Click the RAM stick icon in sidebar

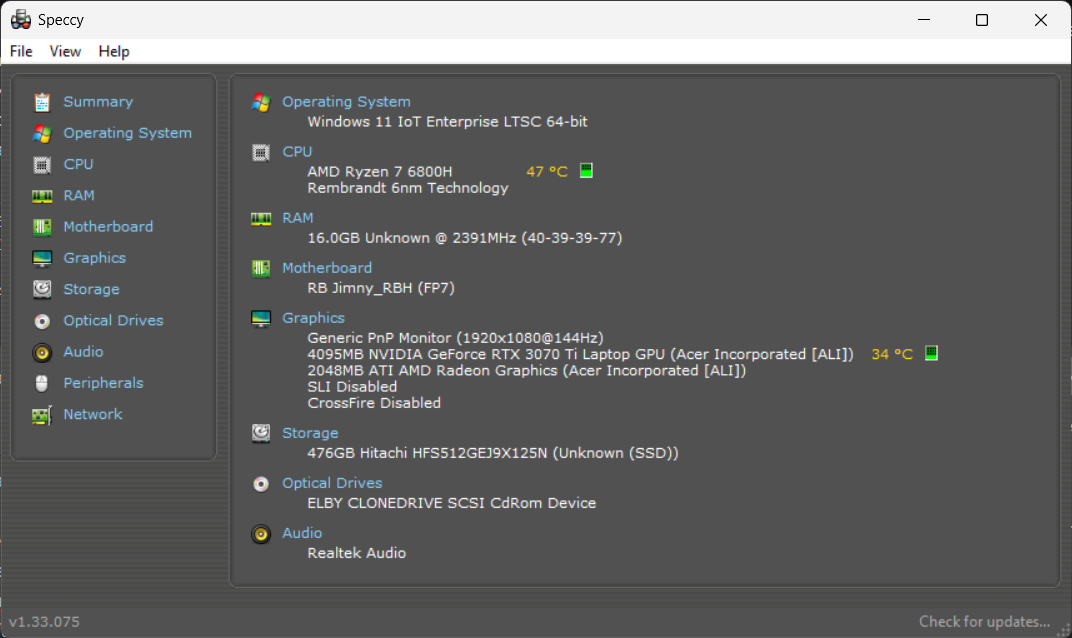42,196
